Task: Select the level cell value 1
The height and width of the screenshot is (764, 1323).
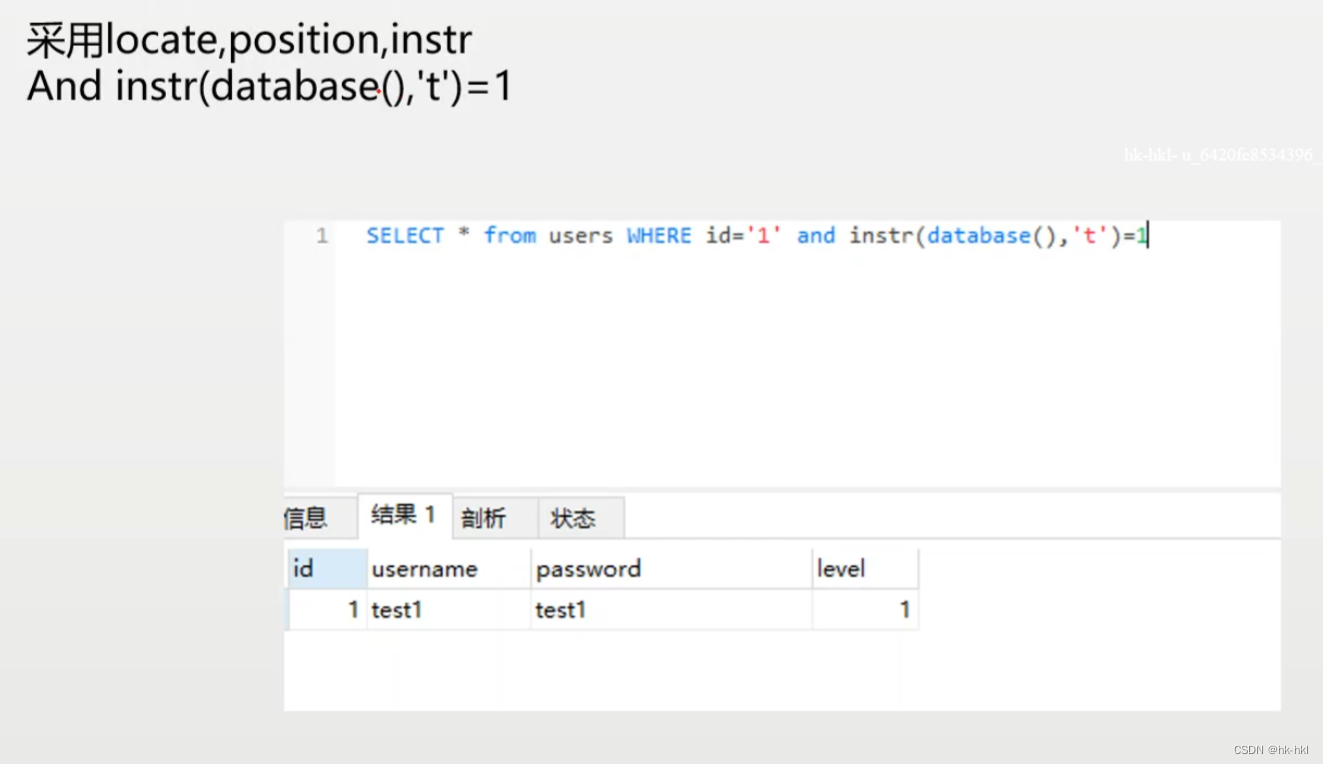Action: click(x=865, y=610)
